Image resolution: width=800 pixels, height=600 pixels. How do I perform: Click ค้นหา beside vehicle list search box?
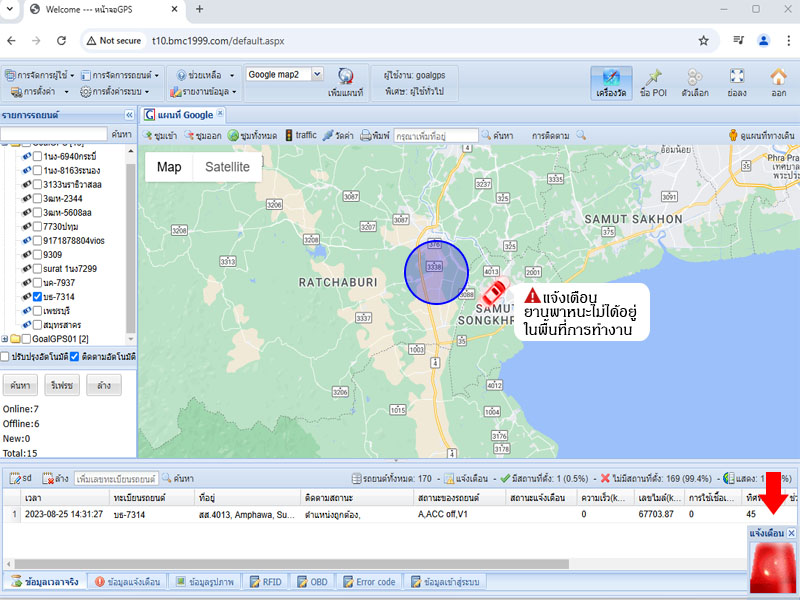tap(121, 134)
